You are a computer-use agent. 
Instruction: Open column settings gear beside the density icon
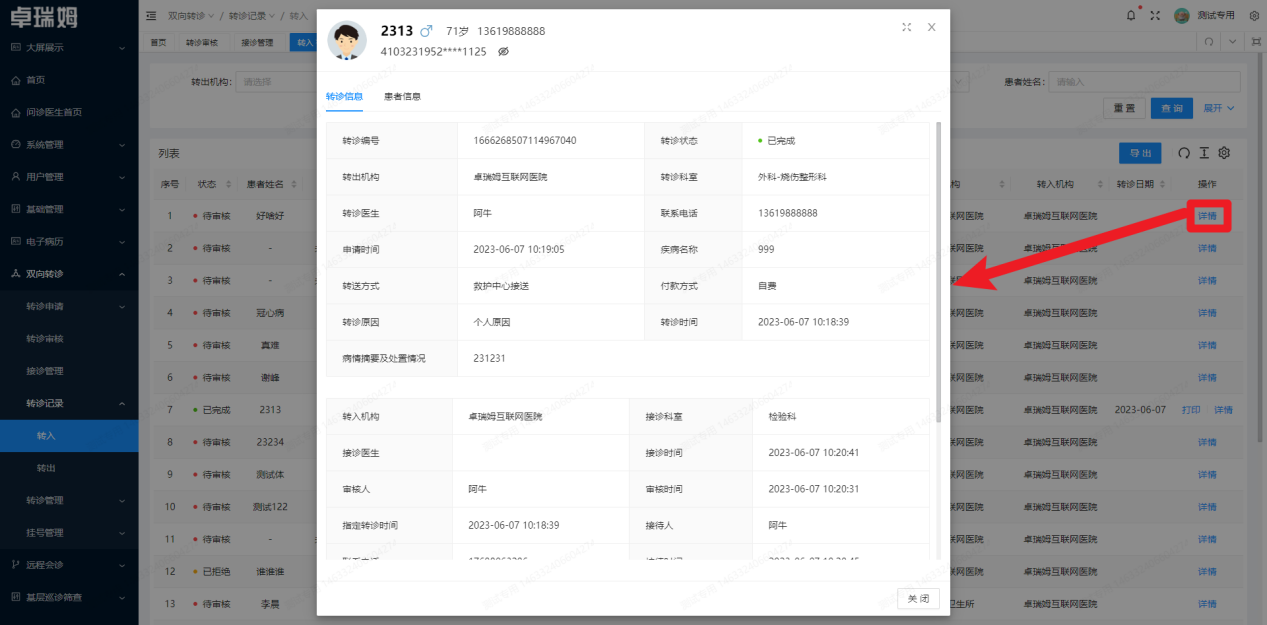[x=1224, y=152]
